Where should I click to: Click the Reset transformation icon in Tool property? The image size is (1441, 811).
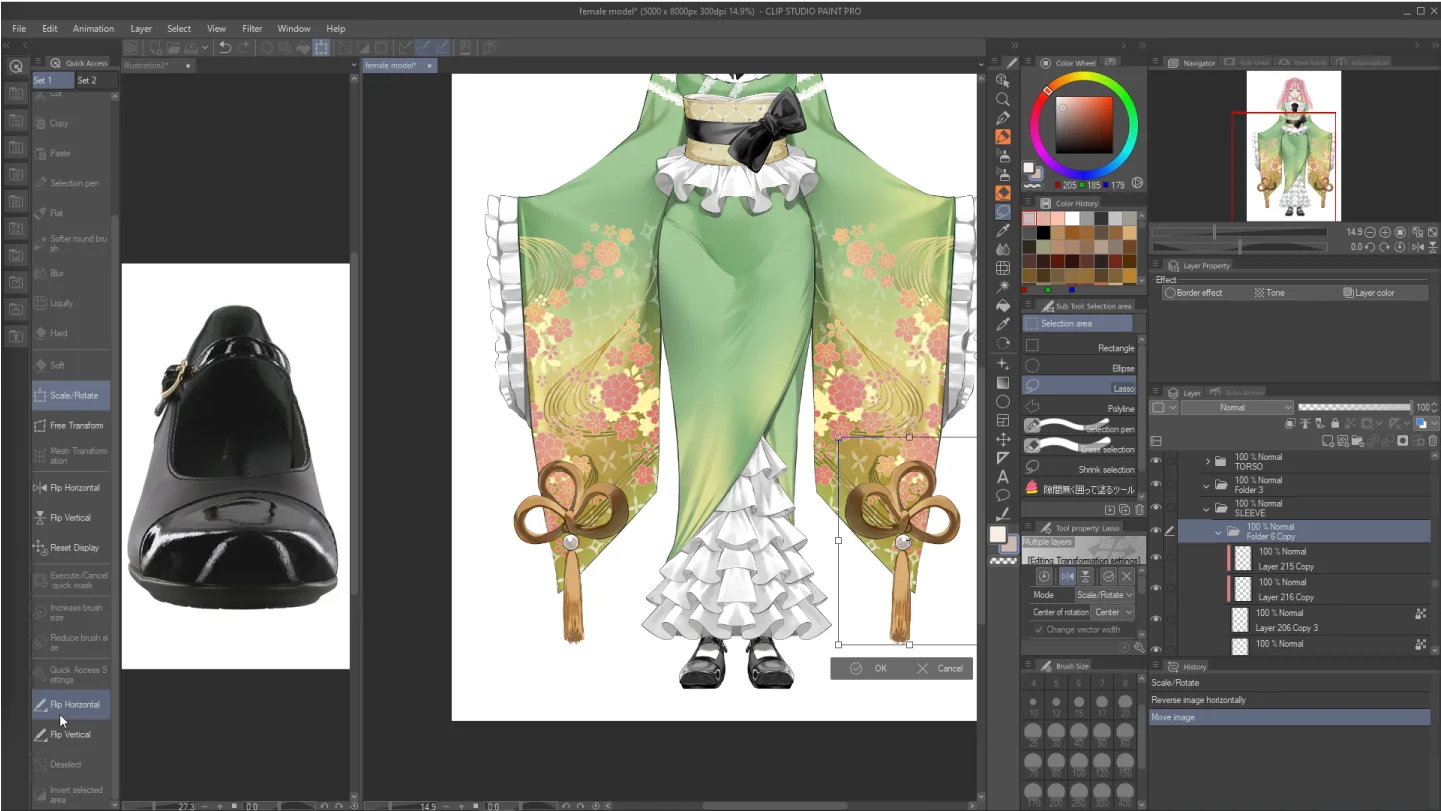(x=1044, y=577)
